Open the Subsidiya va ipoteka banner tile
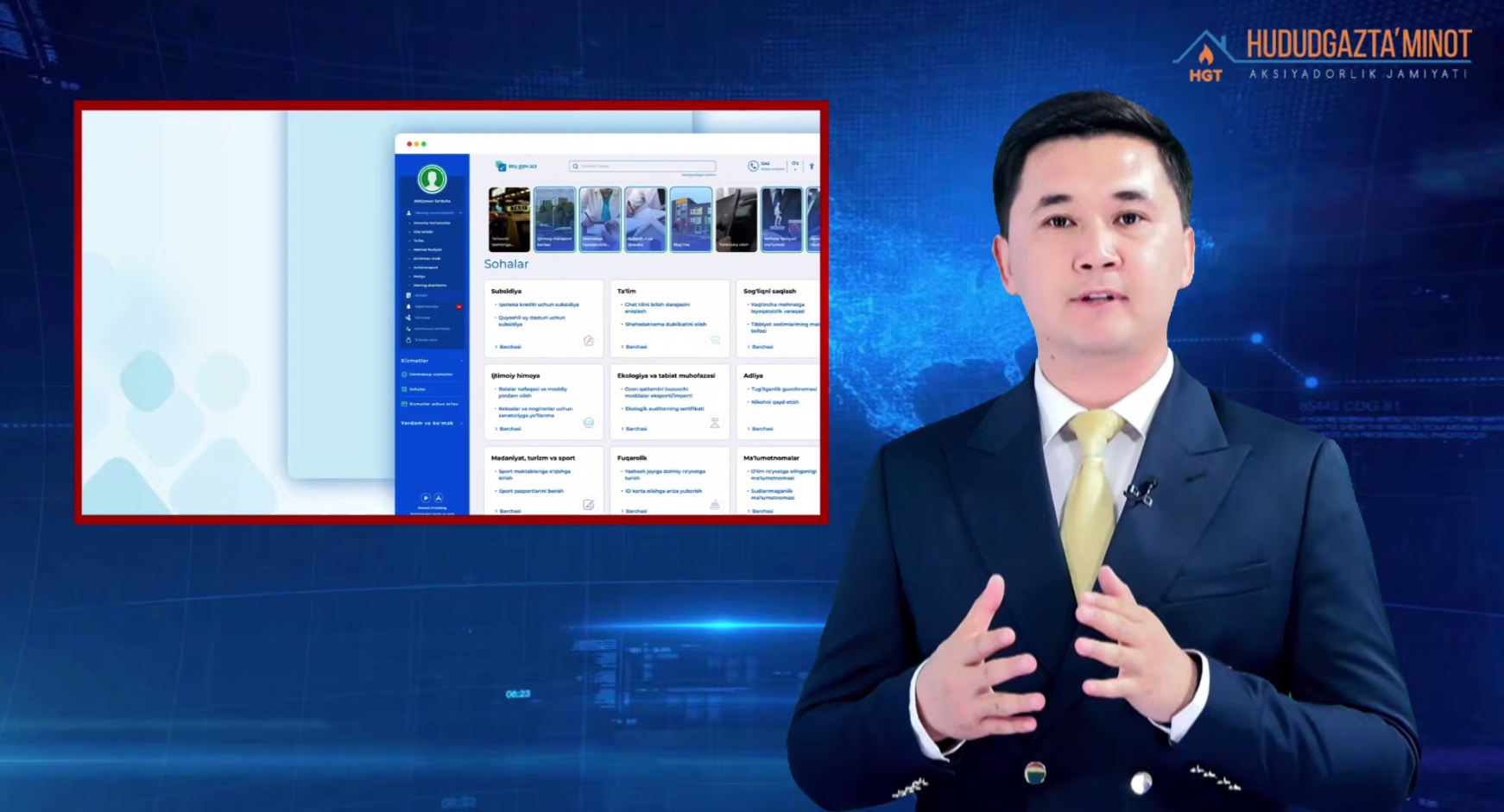Viewport: 1504px width, 812px height. (x=645, y=219)
